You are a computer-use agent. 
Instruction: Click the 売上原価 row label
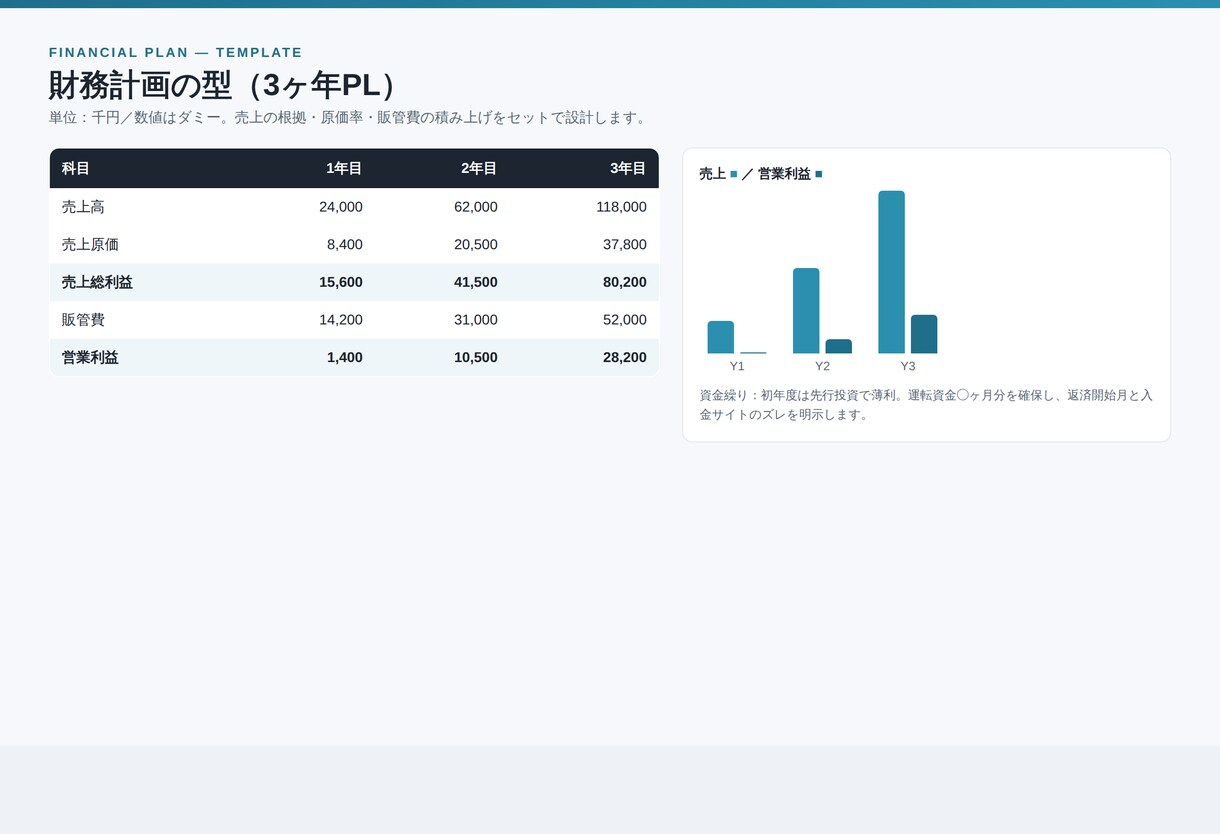pos(90,244)
